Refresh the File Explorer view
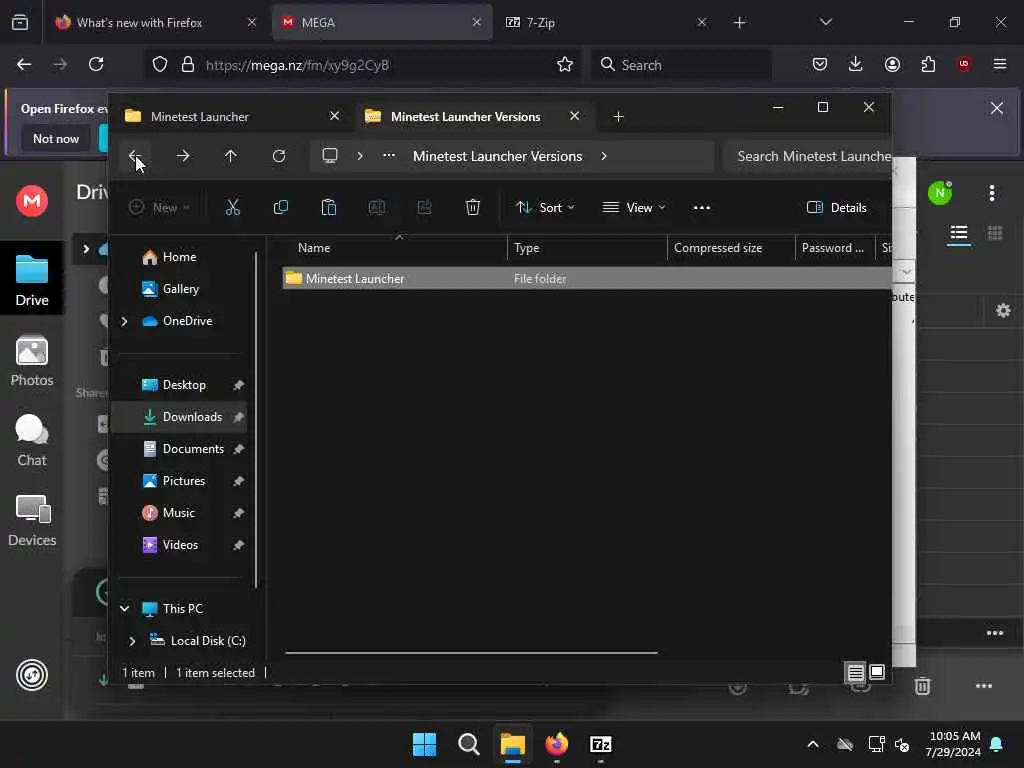 point(279,156)
